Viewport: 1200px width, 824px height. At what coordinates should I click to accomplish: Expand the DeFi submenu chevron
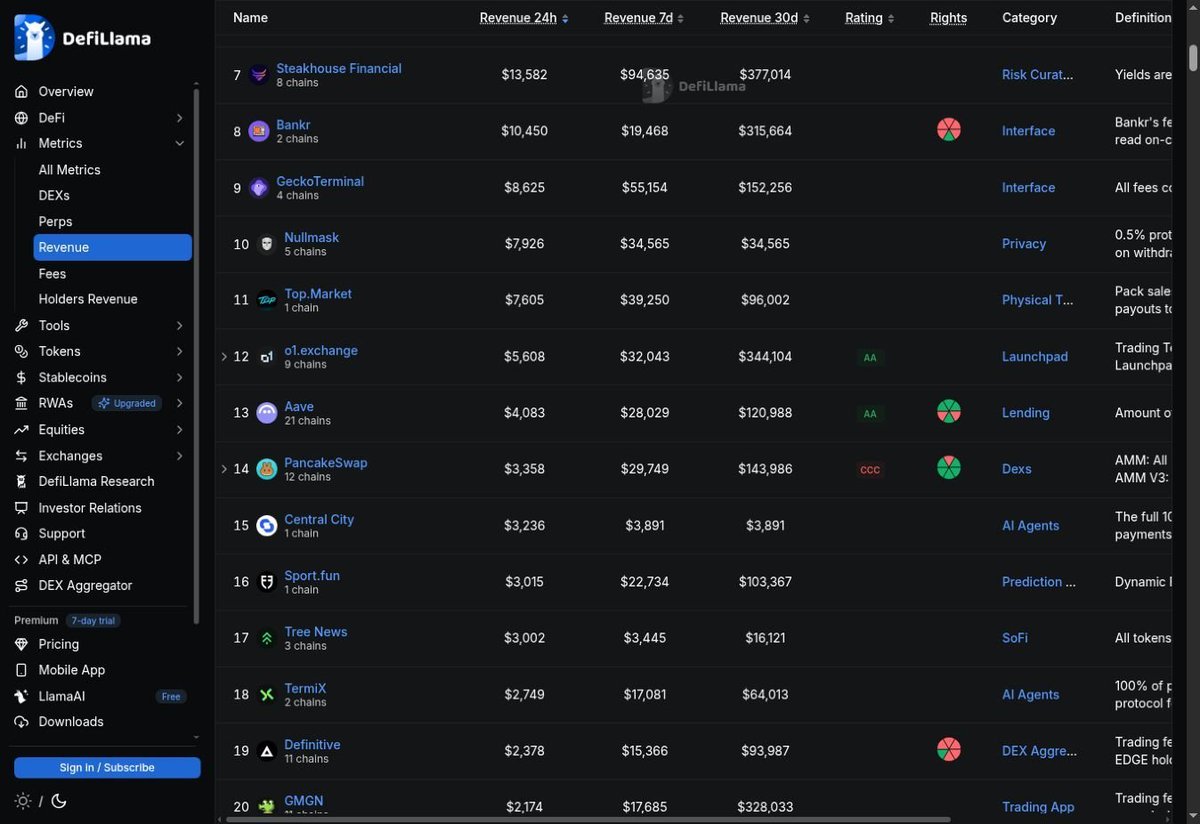click(180, 117)
